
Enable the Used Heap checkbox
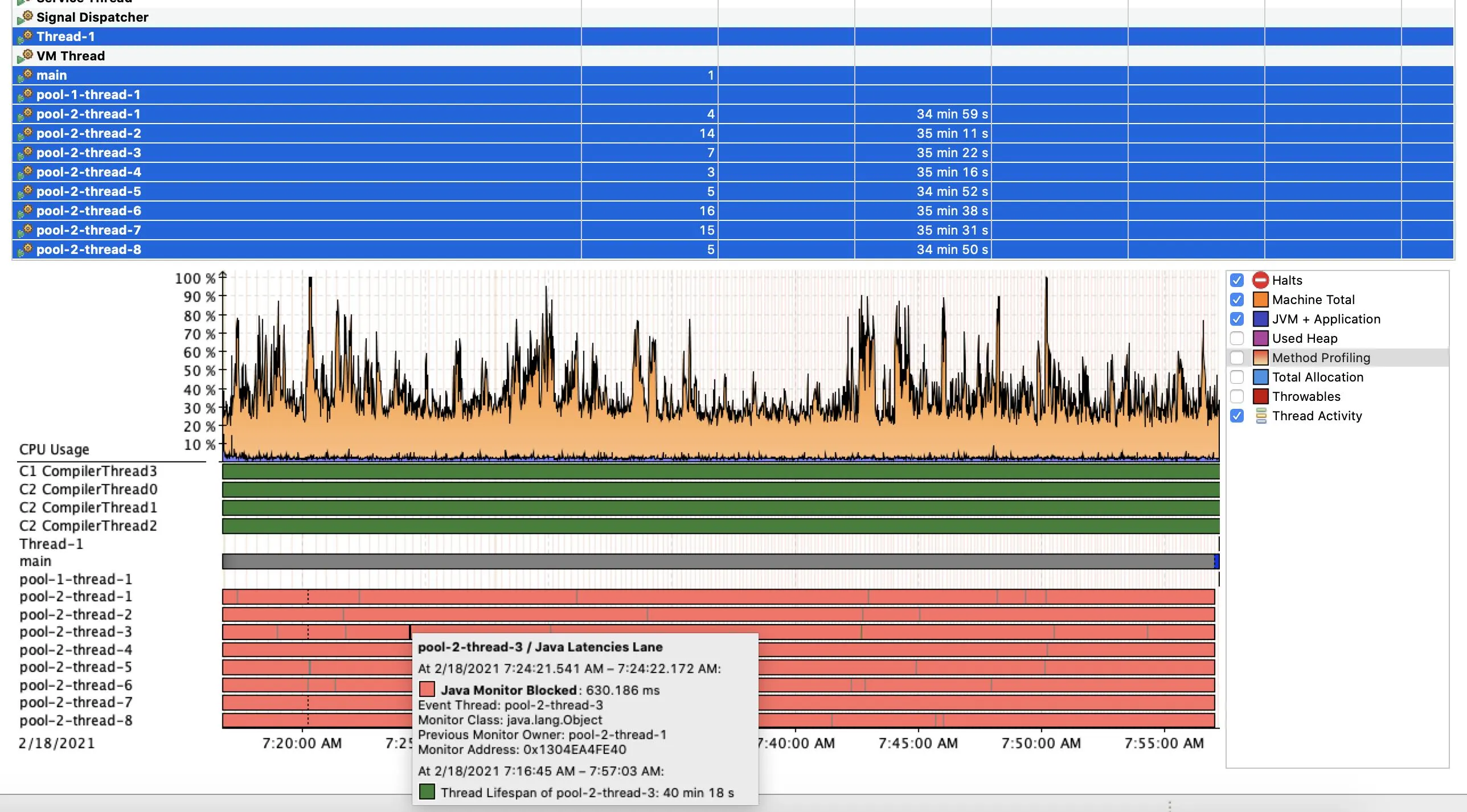click(x=1236, y=338)
